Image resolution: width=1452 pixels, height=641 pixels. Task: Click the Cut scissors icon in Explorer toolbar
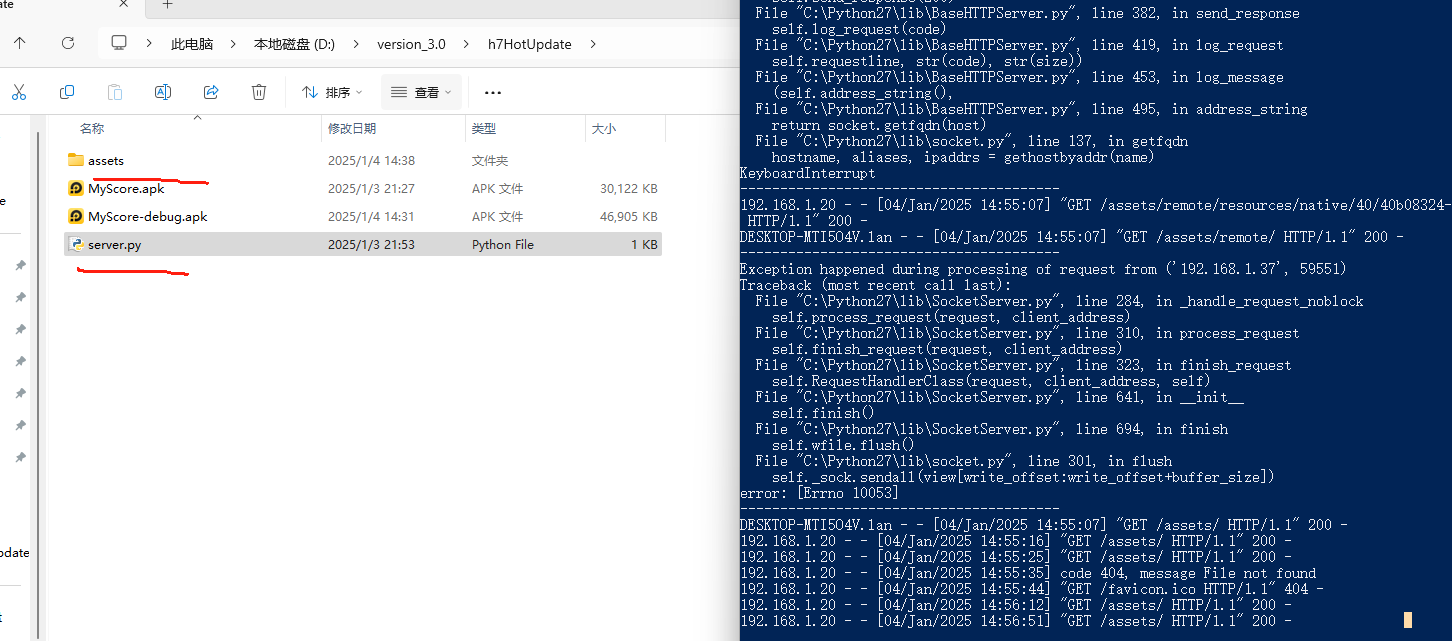click(19, 92)
